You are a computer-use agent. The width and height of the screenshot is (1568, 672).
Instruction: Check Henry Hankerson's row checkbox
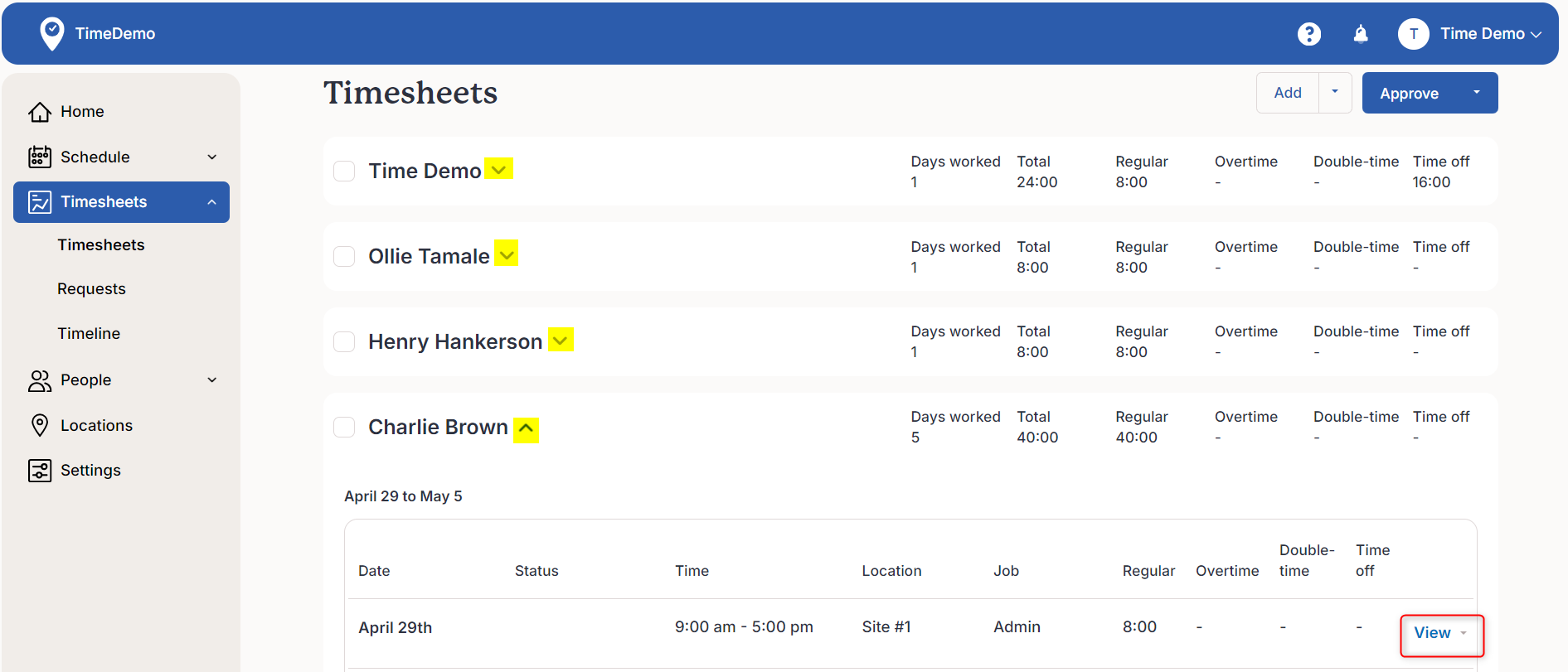tap(344, 341)
